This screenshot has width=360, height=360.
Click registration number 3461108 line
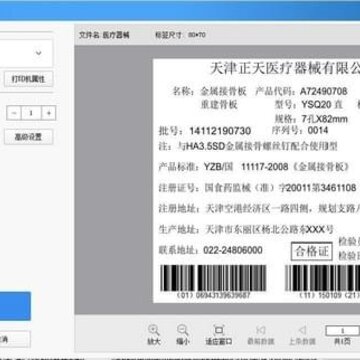pos(257,188)
